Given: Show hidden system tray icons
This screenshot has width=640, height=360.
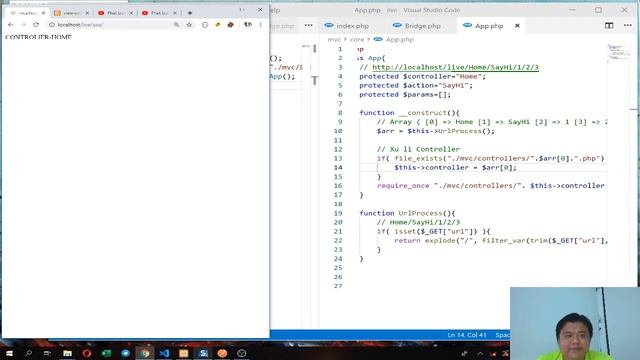Looking at the screenshot, I should pyautogui.click(x=480, y=353).
